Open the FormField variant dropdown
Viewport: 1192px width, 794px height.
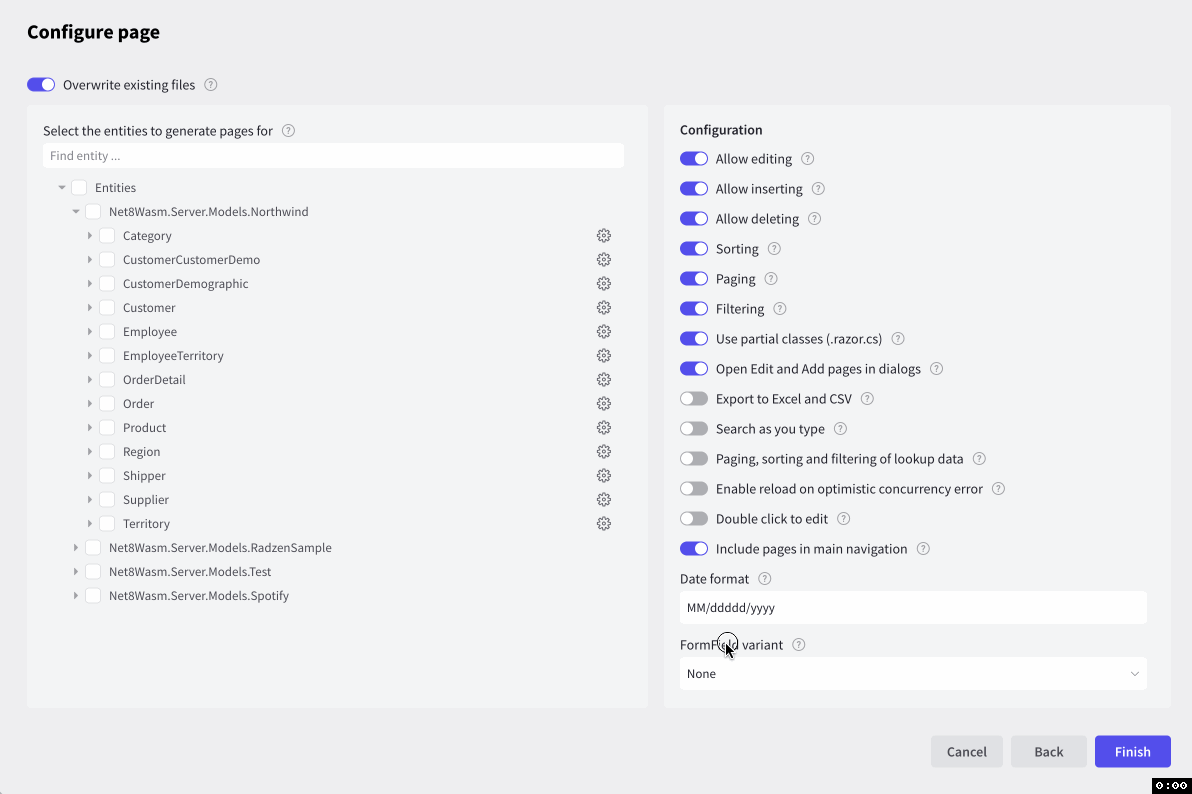[913, 674]
